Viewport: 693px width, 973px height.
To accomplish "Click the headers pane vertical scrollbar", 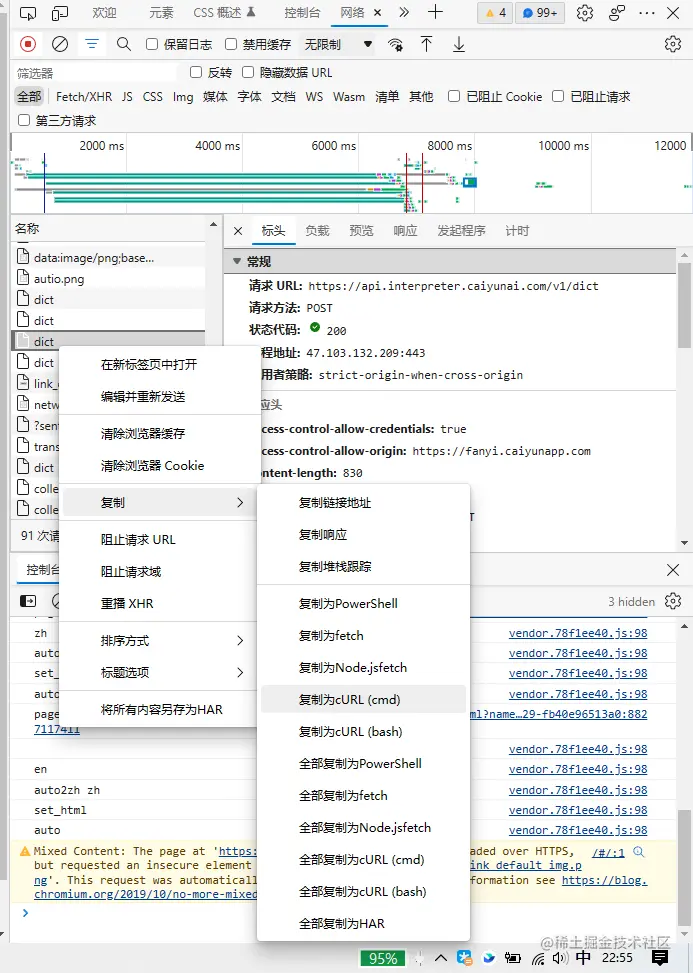I will point(684,304).
